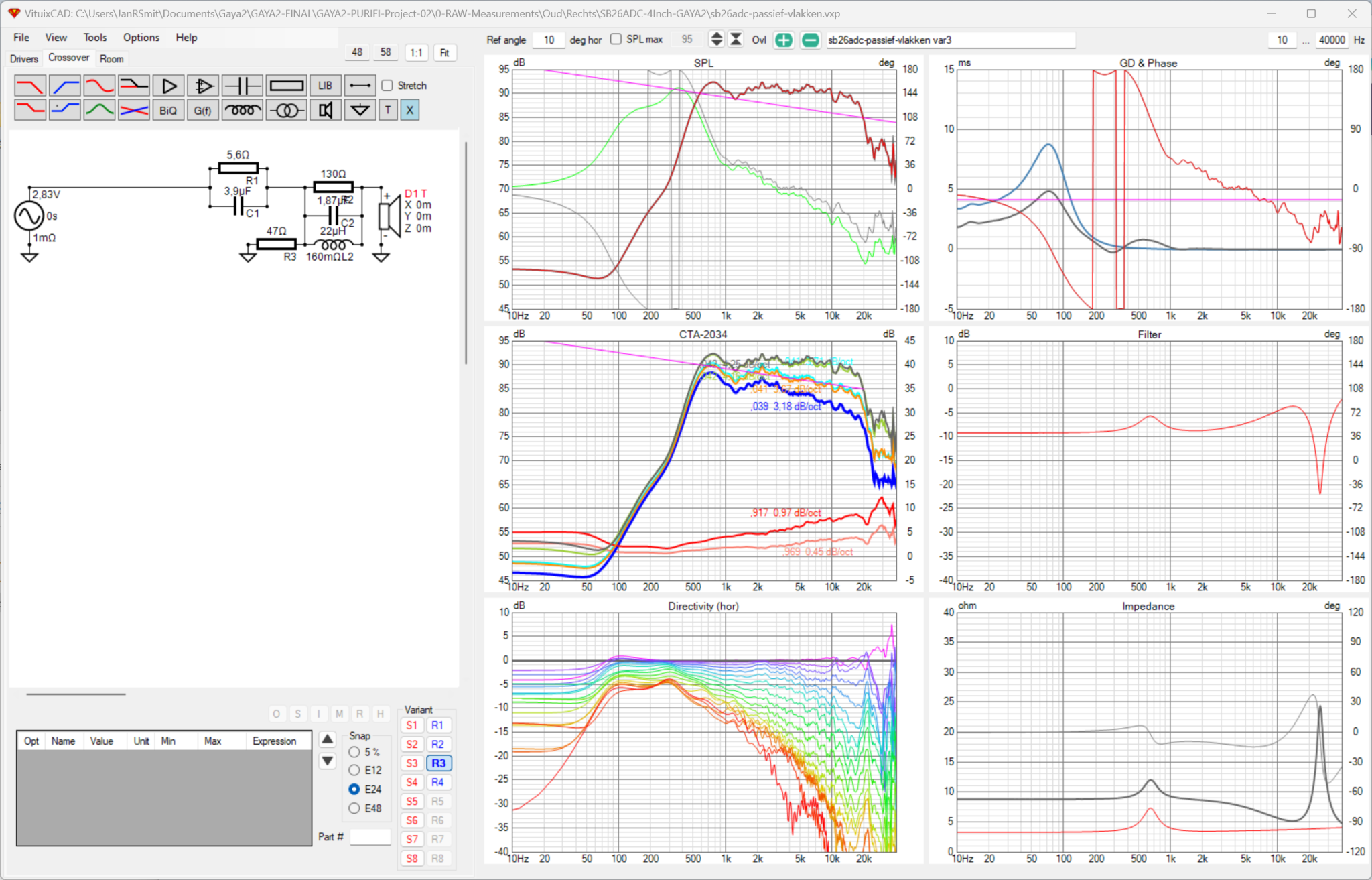
Task: Switch to variant R4
Action: point(437,782)
